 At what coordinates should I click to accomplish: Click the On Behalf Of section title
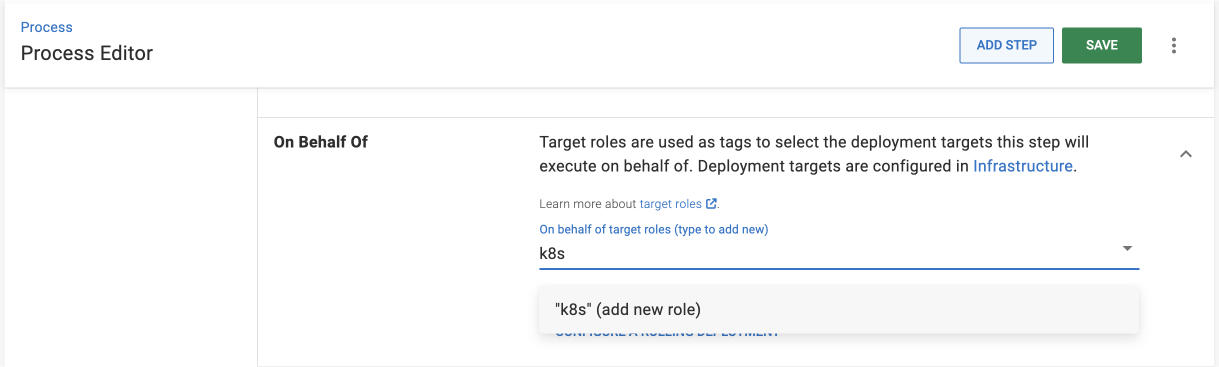point(320,142)
